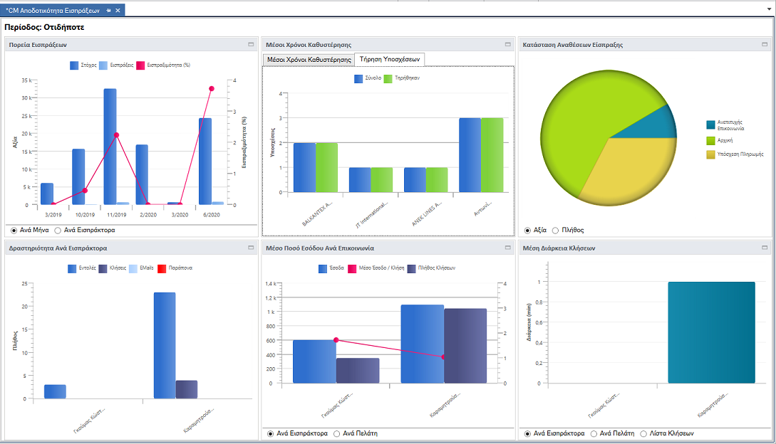776x444 pixels.
Task: Click the Κλήσεις legend swatch
Action: [103, 268]
